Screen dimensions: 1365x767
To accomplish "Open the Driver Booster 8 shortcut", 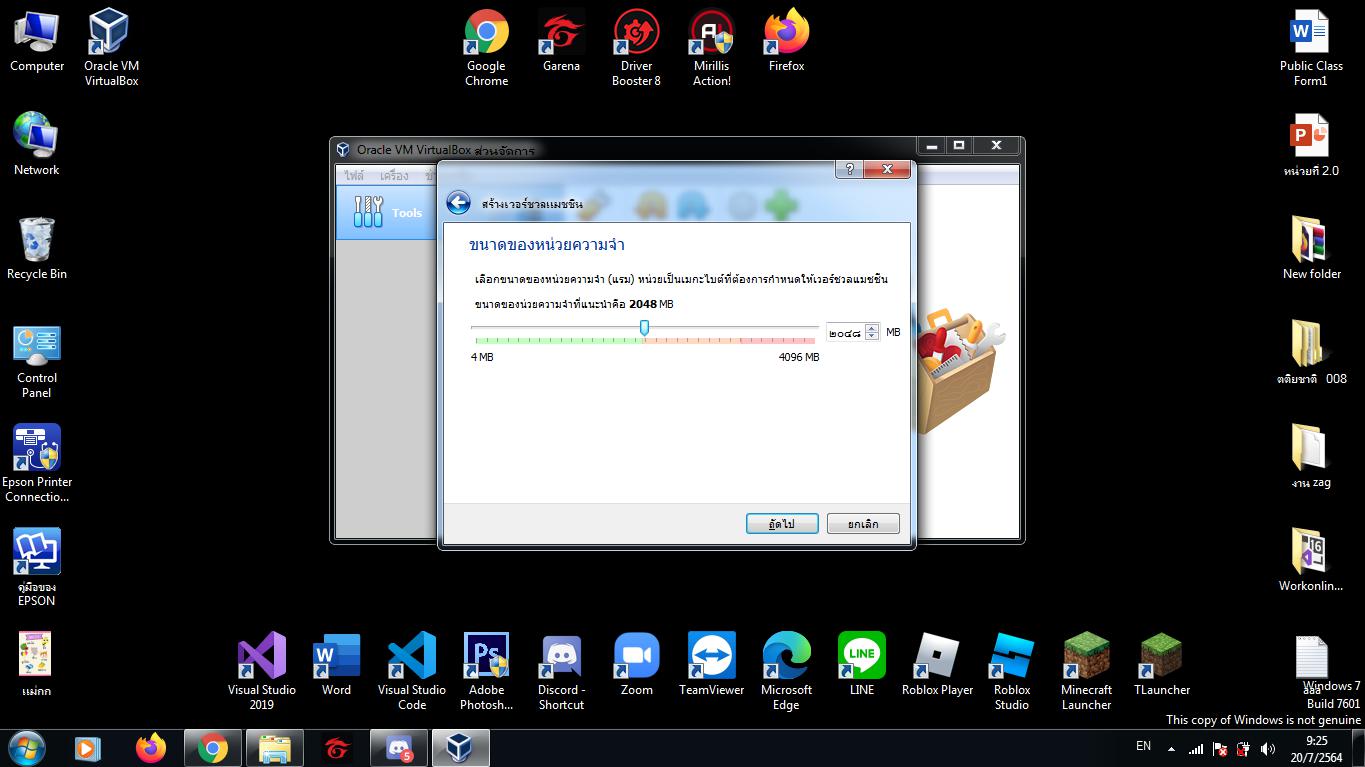I will point(636,48).
